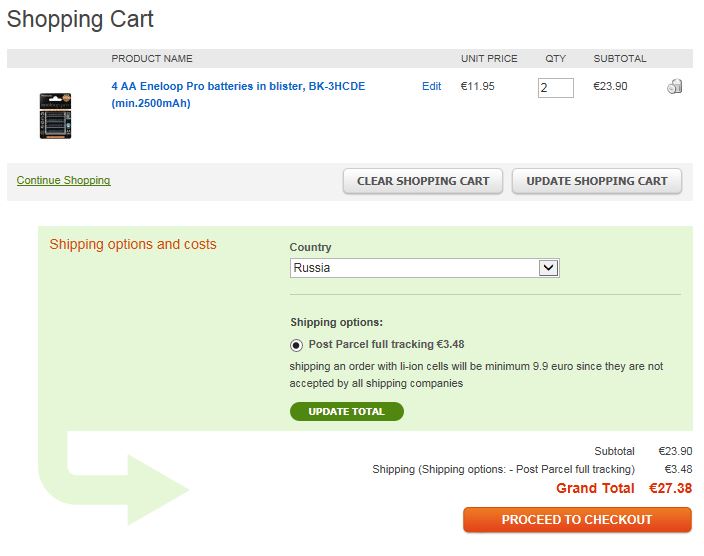The height and width of the screenshot is (556, 704).
Task: Click the QTY column header
Action: coord(556,59)
